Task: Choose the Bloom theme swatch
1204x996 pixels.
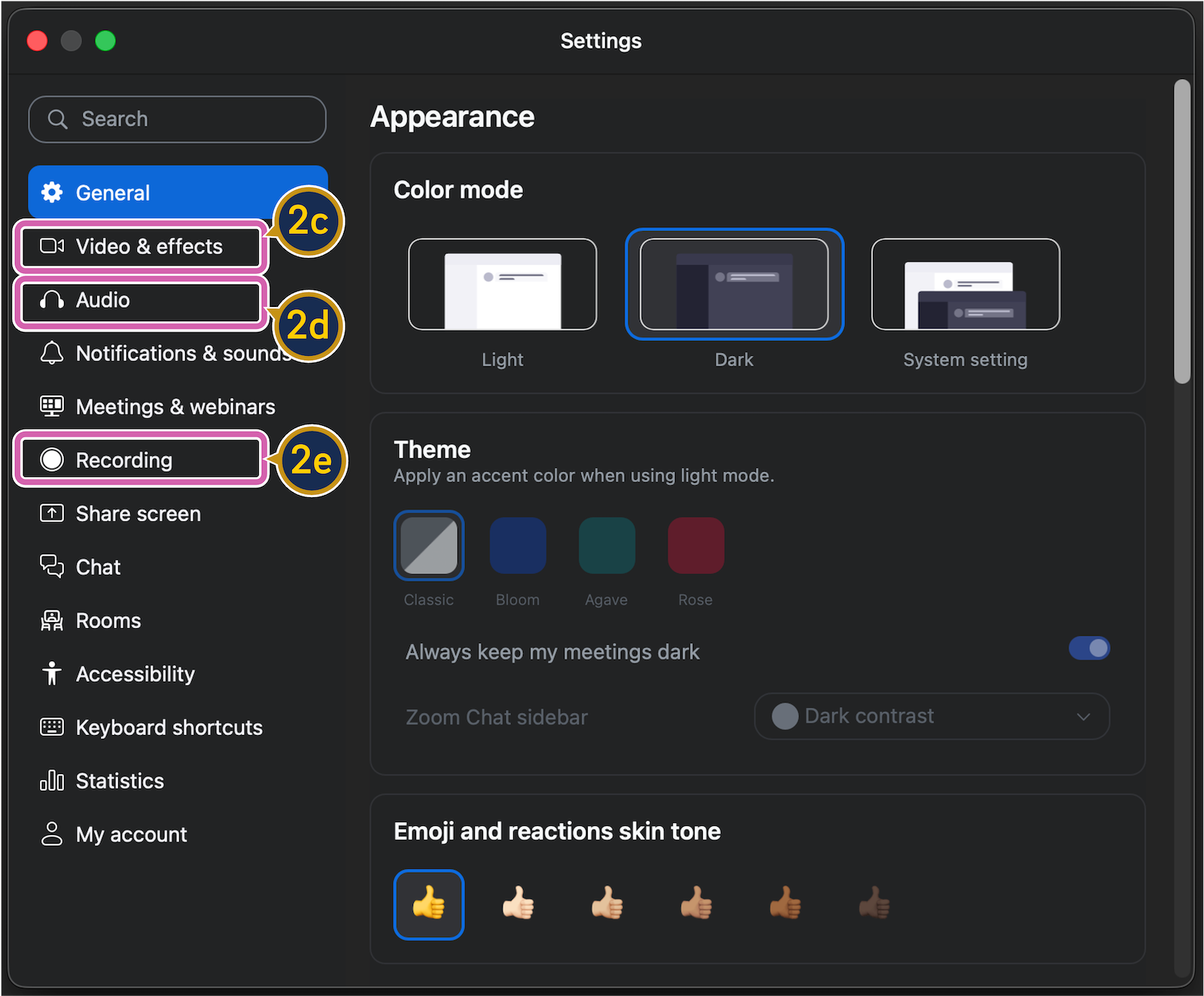Action: point(518,545)
